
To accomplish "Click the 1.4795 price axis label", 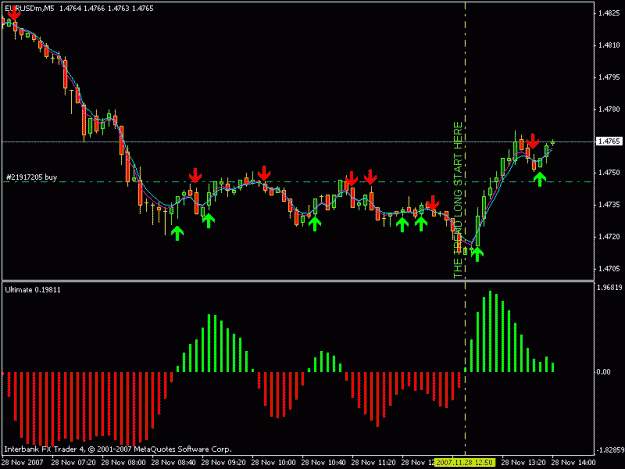I will pos(609,77).
